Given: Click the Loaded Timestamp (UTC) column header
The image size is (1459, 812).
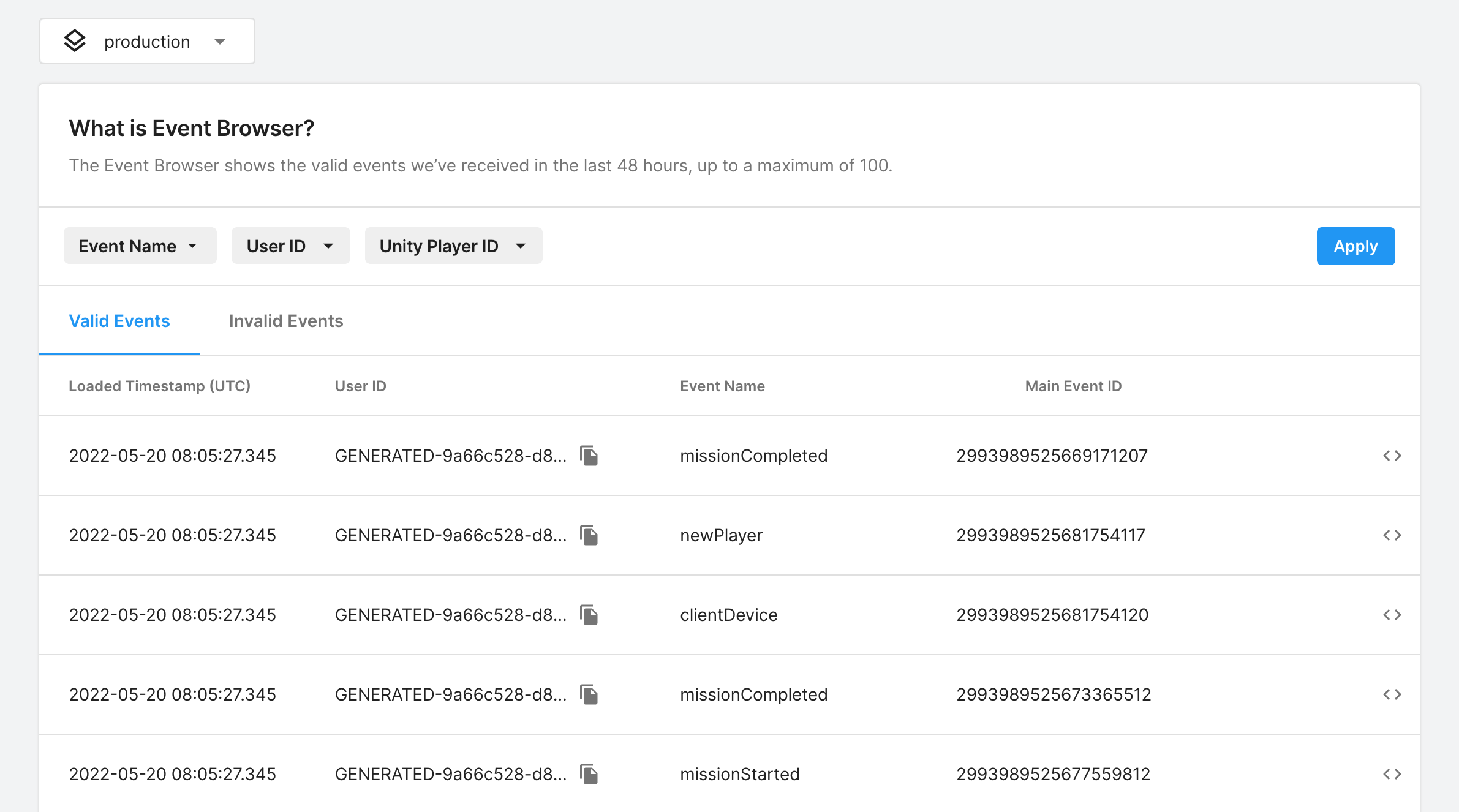Looking at the screenshot, I should 159,386.
